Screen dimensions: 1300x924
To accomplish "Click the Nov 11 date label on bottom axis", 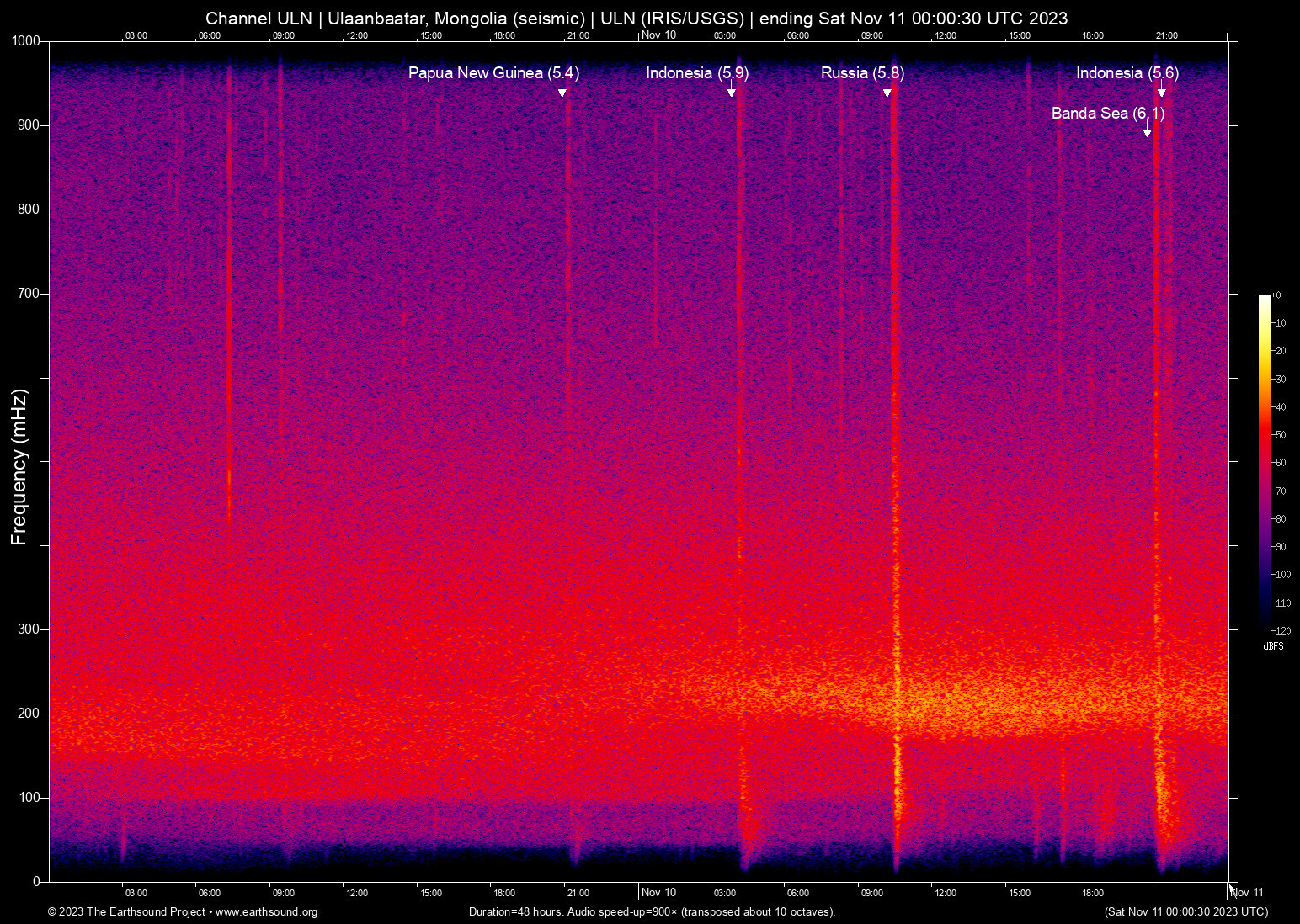I will [x=1247, y=892].
